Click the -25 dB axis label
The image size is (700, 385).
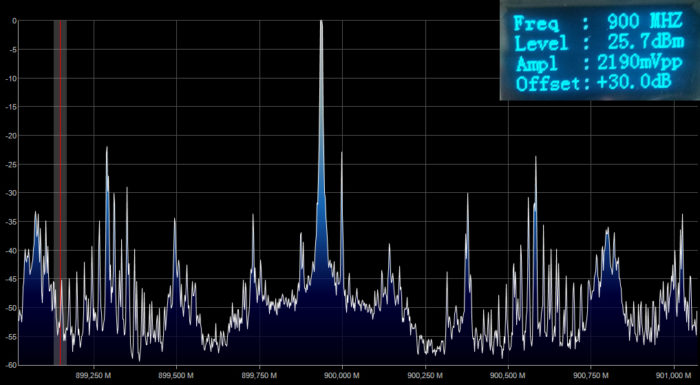(12, 164)
